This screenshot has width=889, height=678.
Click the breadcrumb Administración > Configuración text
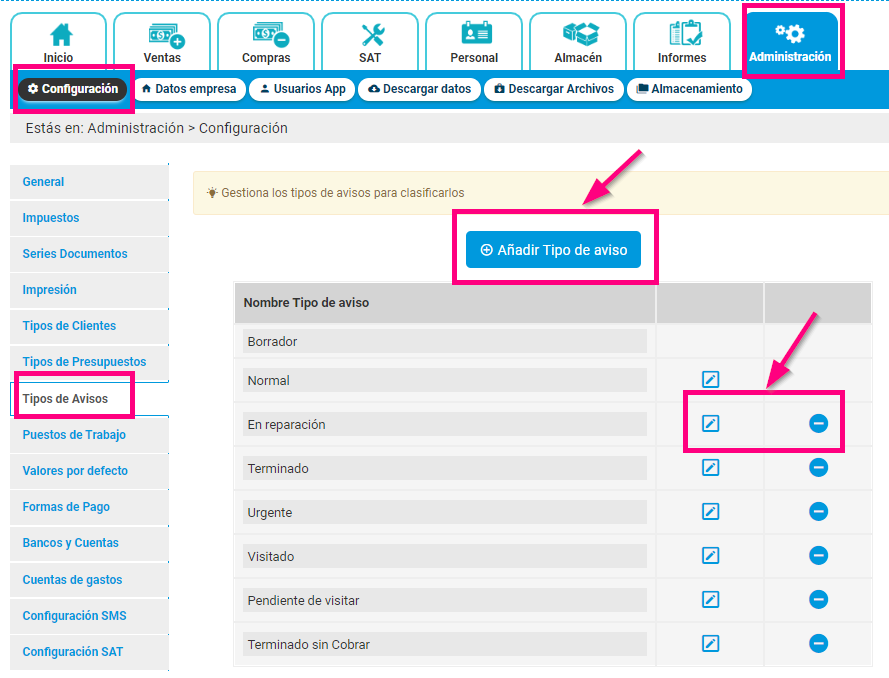187,129
